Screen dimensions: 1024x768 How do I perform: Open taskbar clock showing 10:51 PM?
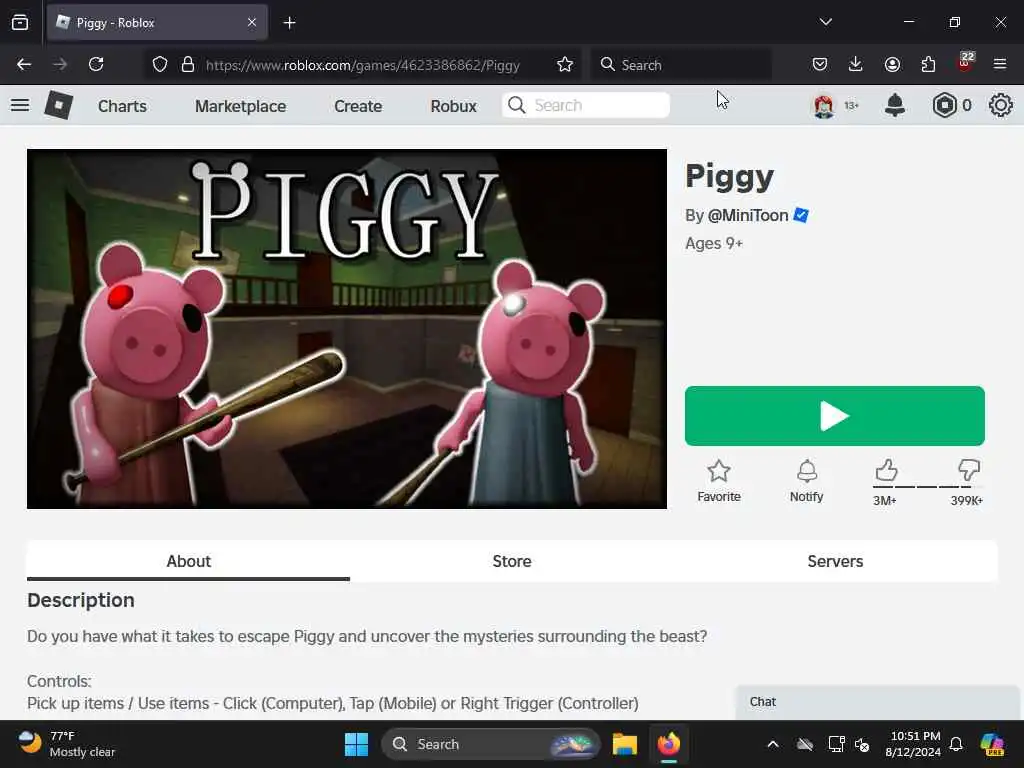tap(914, 744)
